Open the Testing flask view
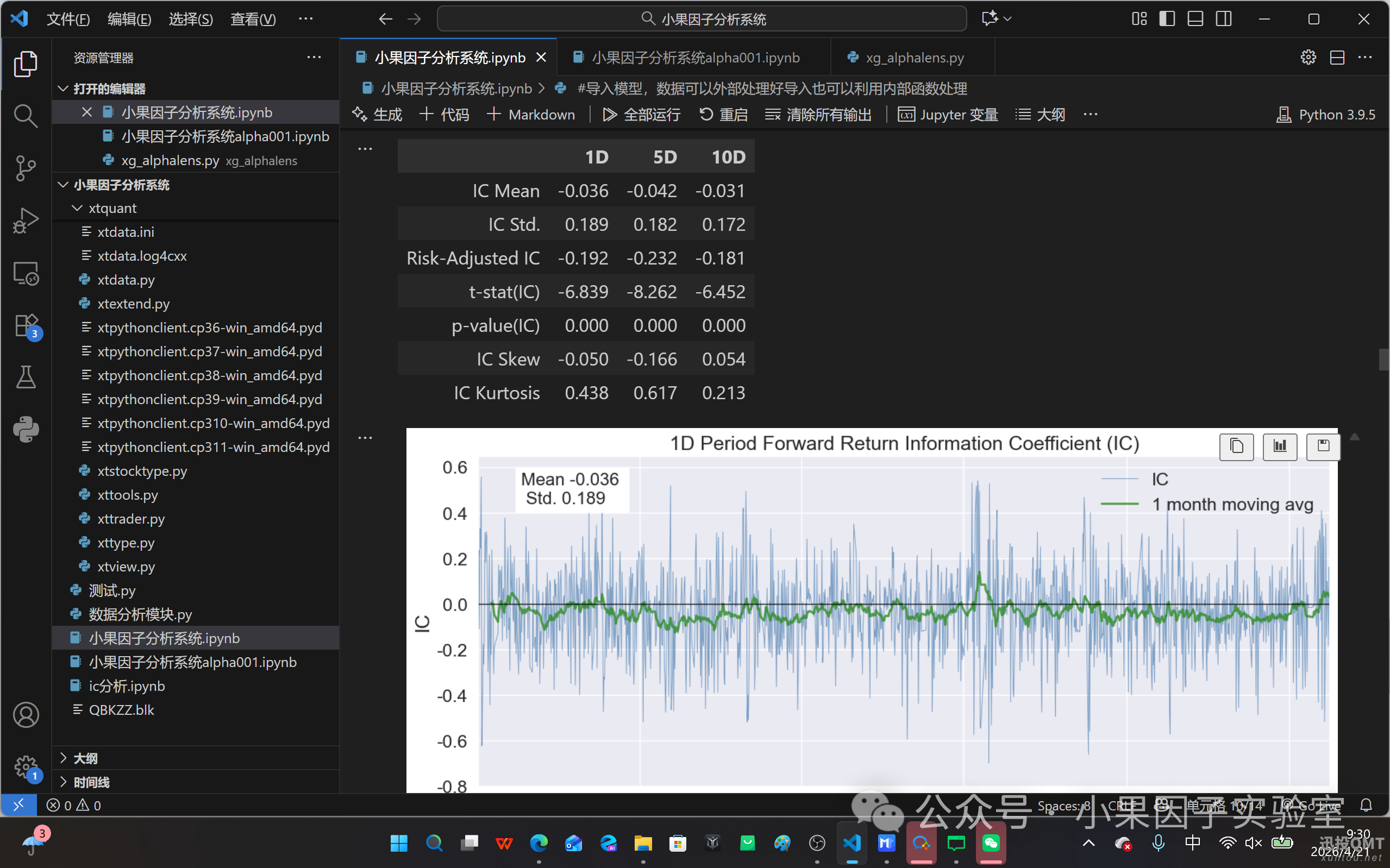 [x=25, y=377]
